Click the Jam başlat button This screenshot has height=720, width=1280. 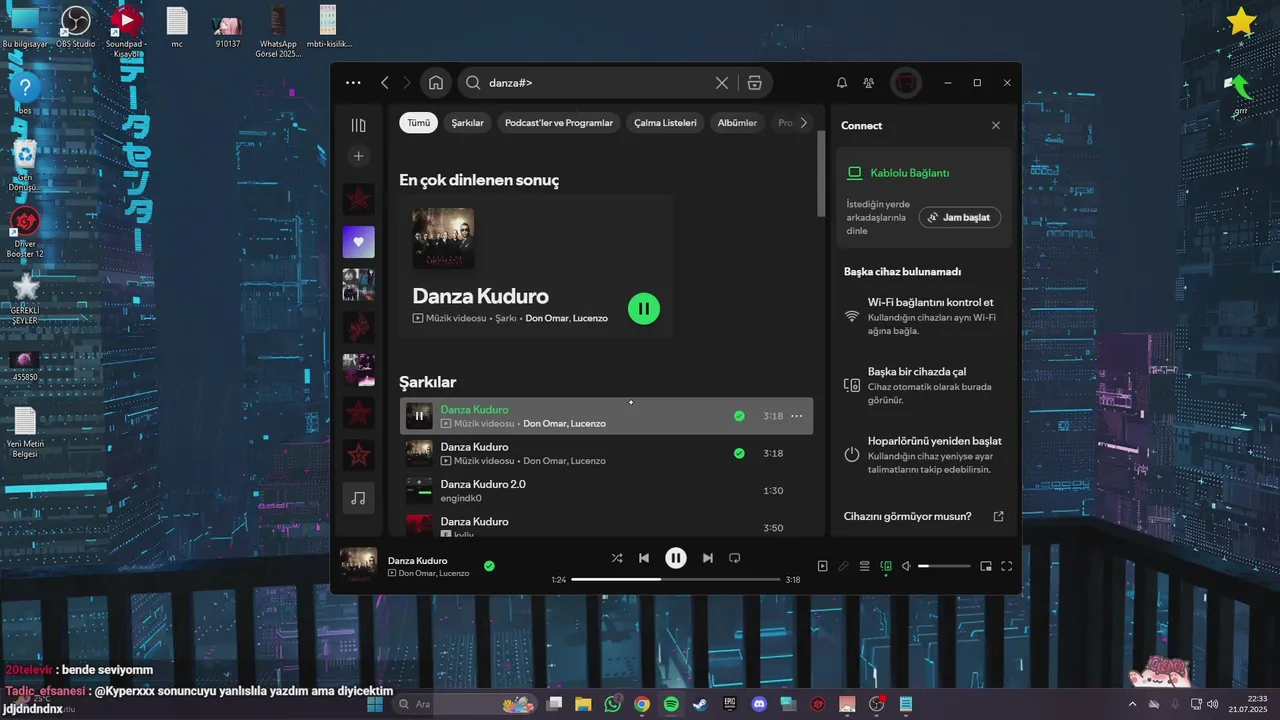pos(959,217)
